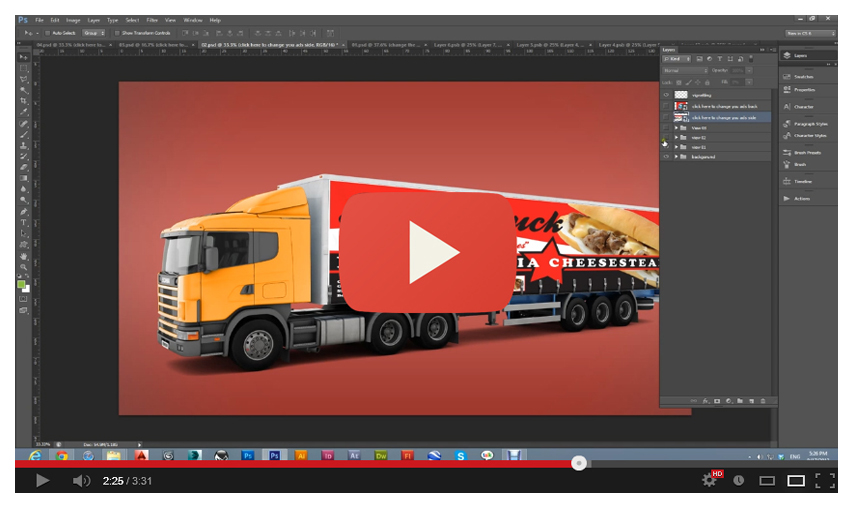Open the Timeline panel
The height and width of the screenshot is (508, 853).
pyautogui.click(x=803, y=181)
